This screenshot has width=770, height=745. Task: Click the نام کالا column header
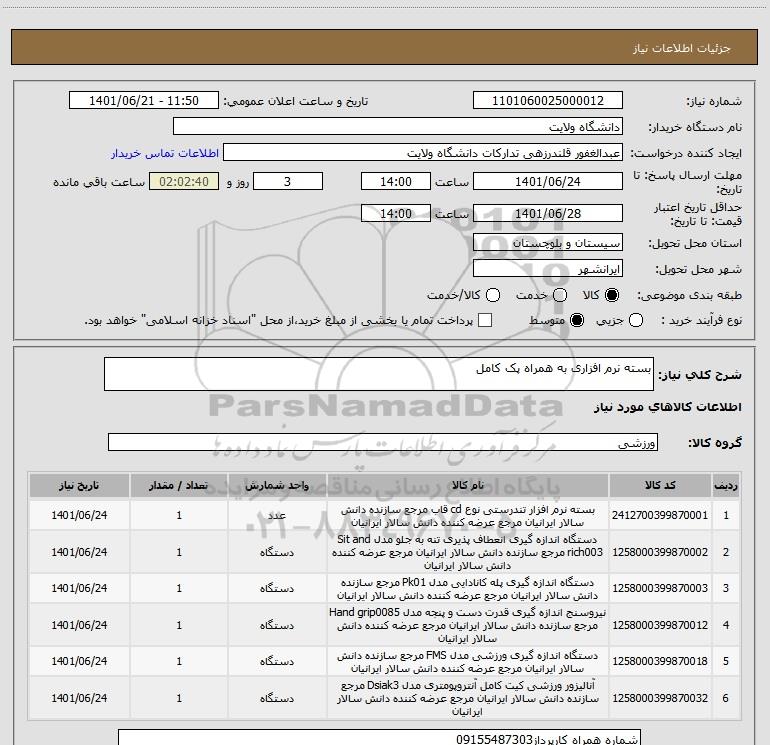[x=468, y=486]
